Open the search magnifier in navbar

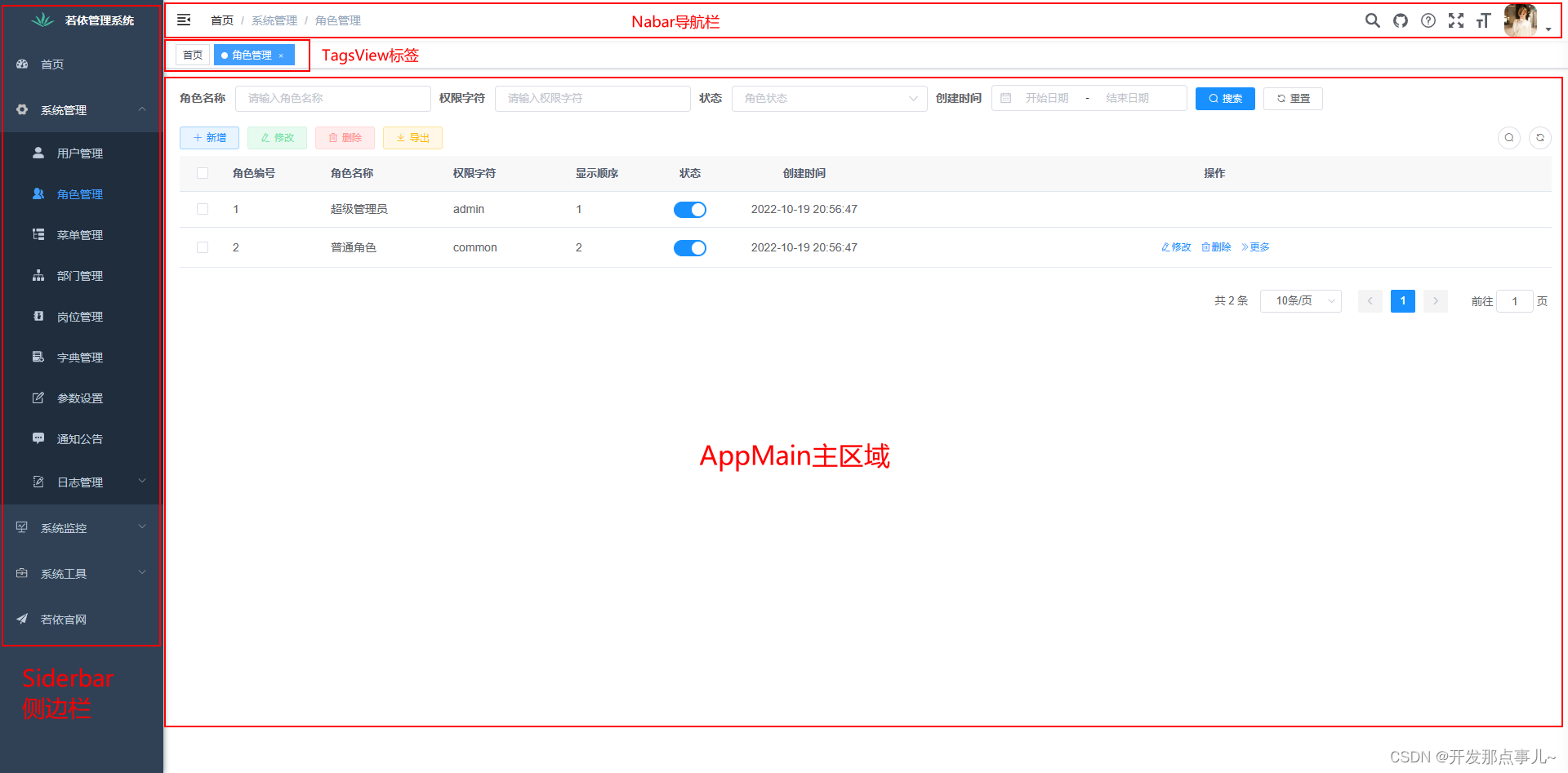tap(1372, 20)
